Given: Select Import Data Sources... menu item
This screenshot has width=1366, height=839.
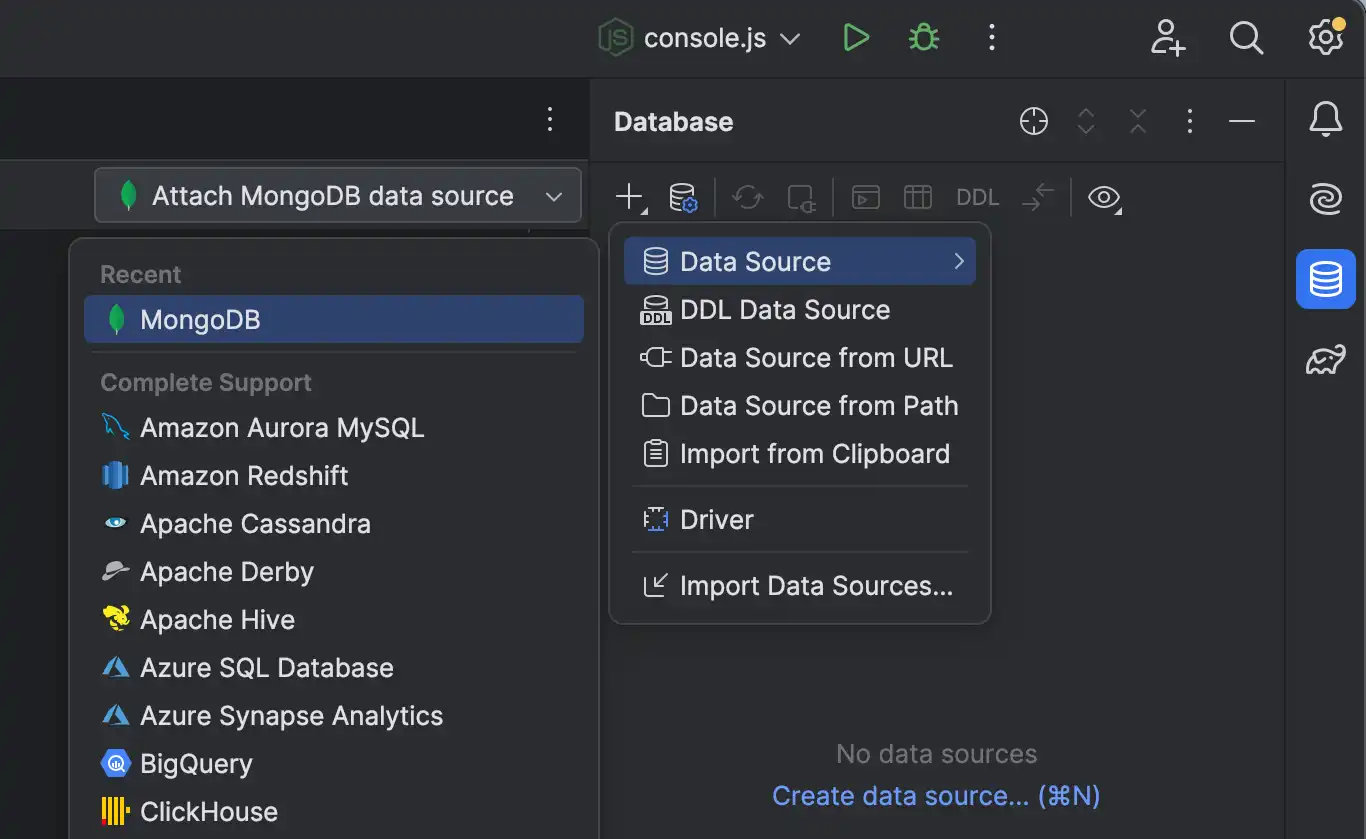Looking at the screenshot, I should (x=799, y=586).
